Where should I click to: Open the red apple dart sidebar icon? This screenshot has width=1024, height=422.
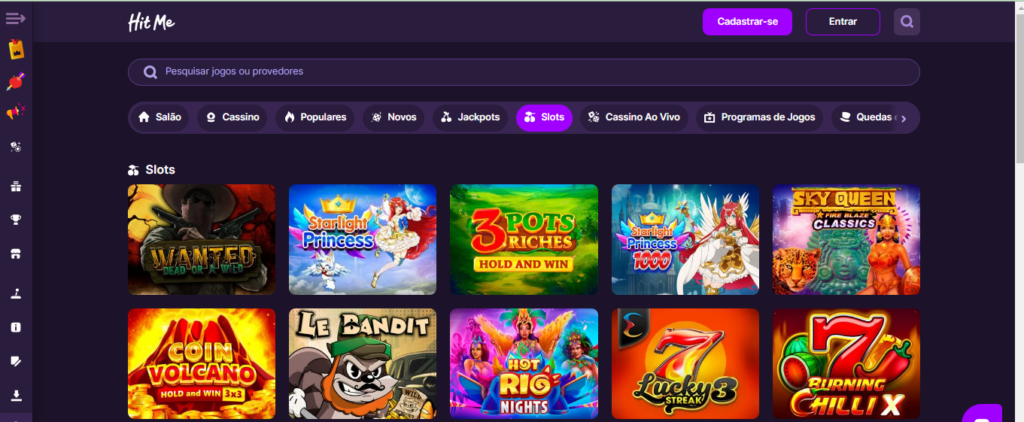pos(16,81)
